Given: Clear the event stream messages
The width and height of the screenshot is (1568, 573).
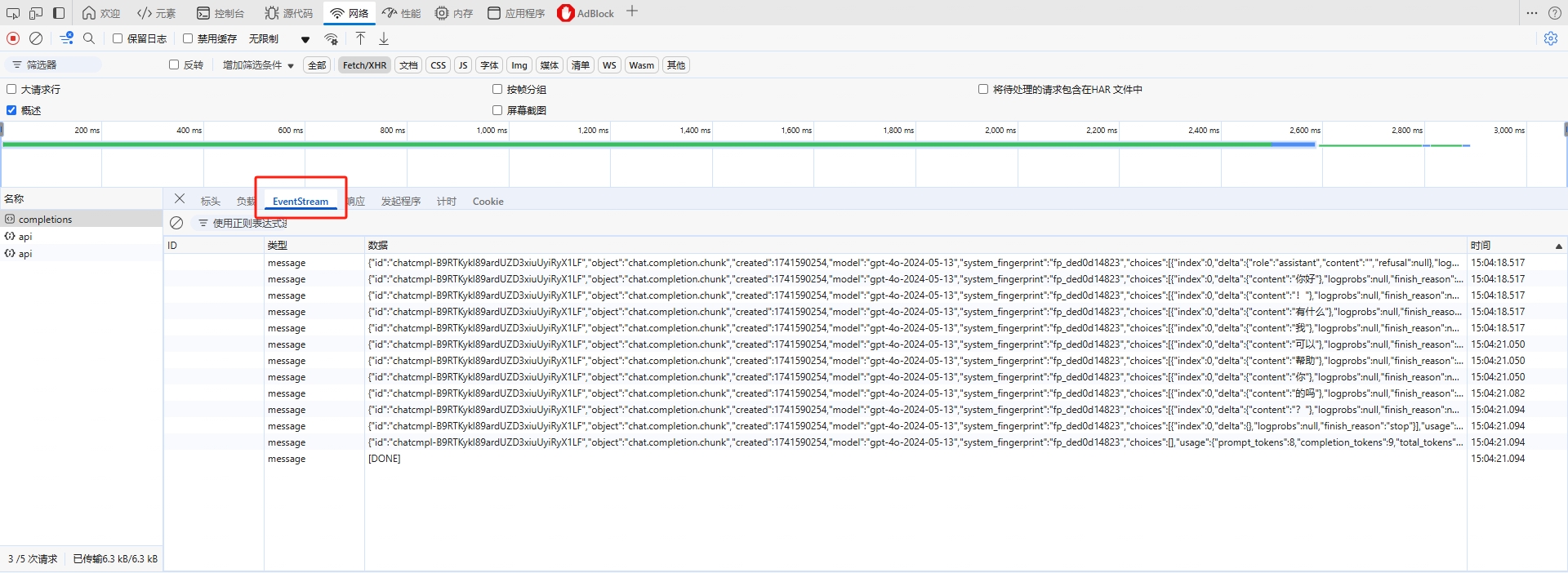Looking at the screenshot, I should pyautogui.click(x=176, y=223).
